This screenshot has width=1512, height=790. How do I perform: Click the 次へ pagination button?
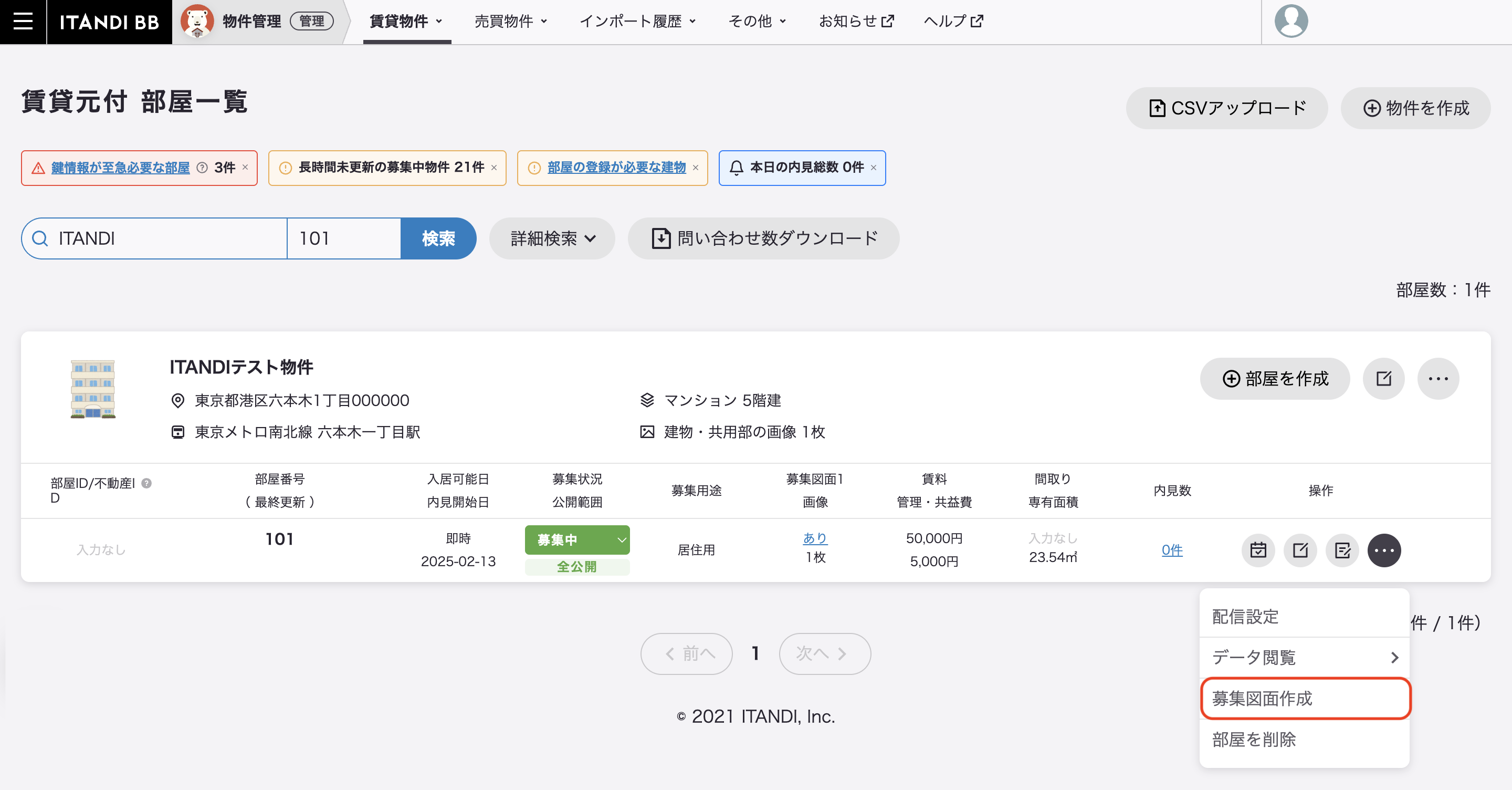point(825,654)
